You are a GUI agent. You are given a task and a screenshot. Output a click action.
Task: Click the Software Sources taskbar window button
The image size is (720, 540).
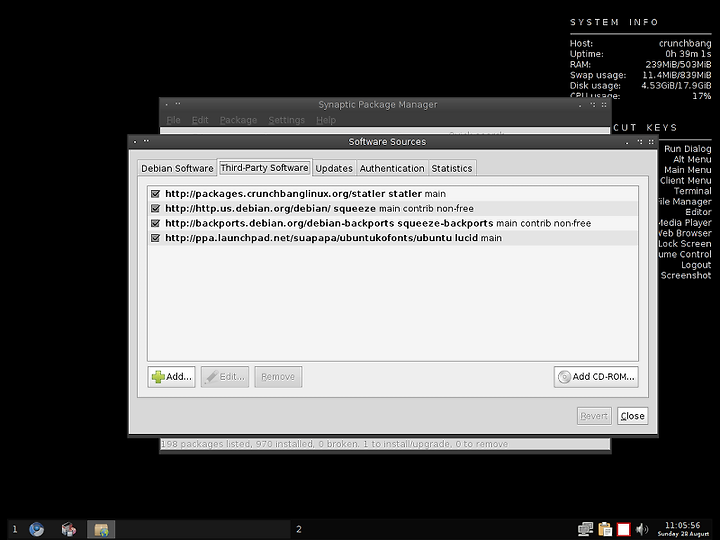[101, 529]
